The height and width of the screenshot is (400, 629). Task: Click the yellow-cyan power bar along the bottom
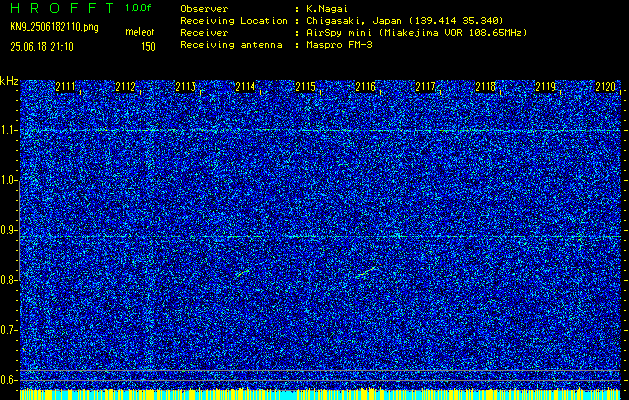click(x=320, y=394)
